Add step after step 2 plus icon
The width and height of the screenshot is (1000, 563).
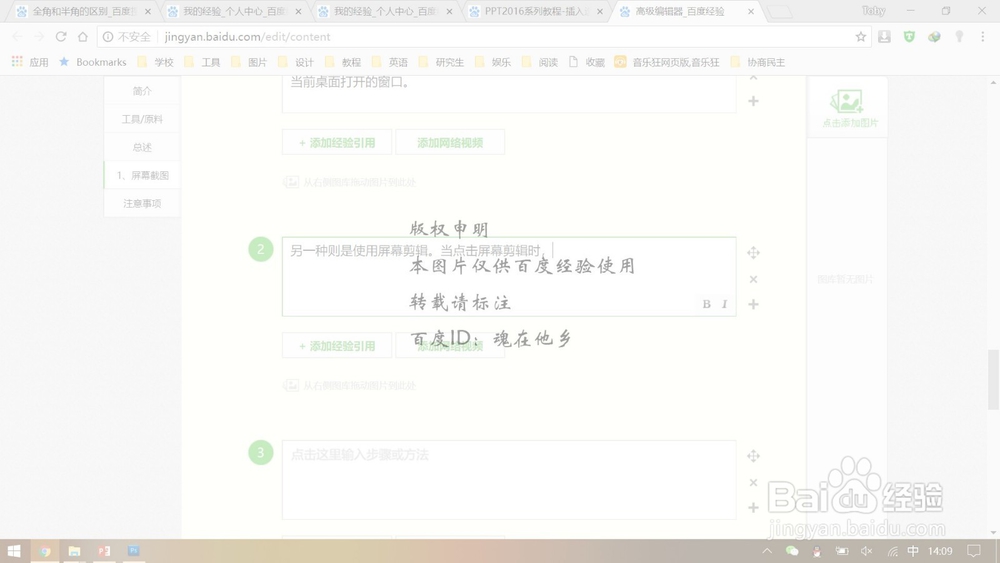click(x=753, y=304)
